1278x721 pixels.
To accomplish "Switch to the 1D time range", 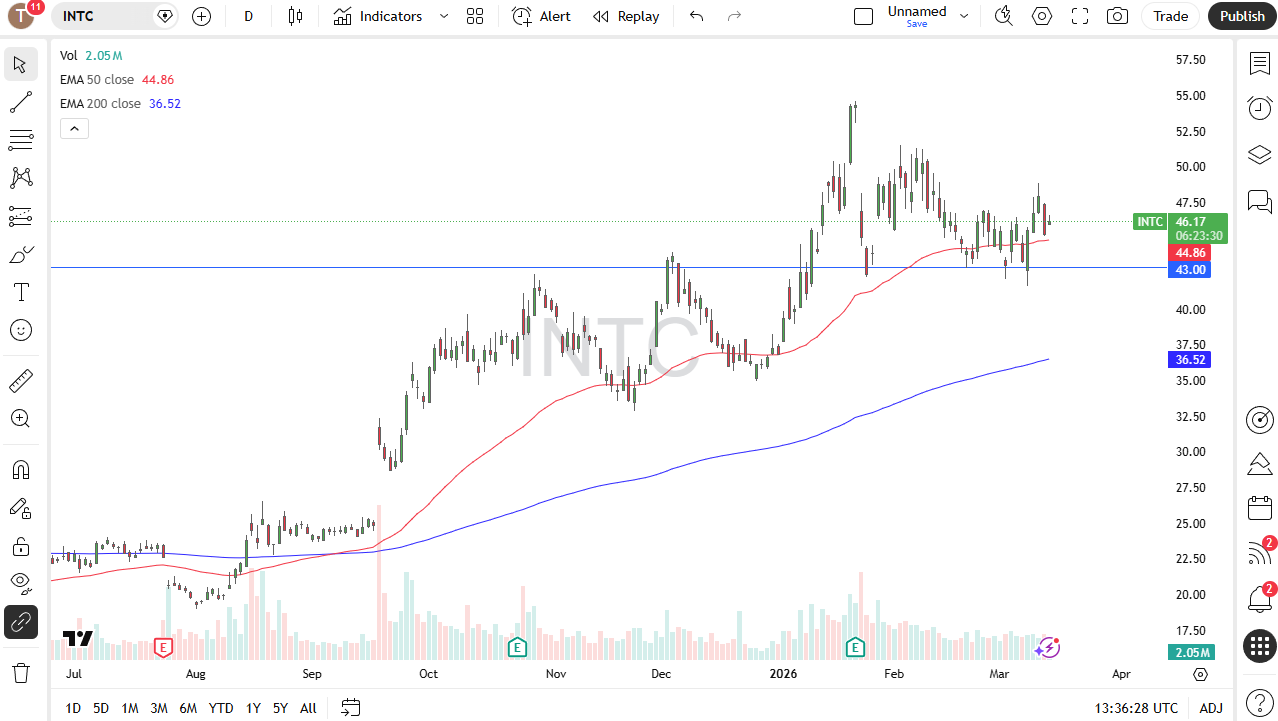I will (x=73, y=708).
